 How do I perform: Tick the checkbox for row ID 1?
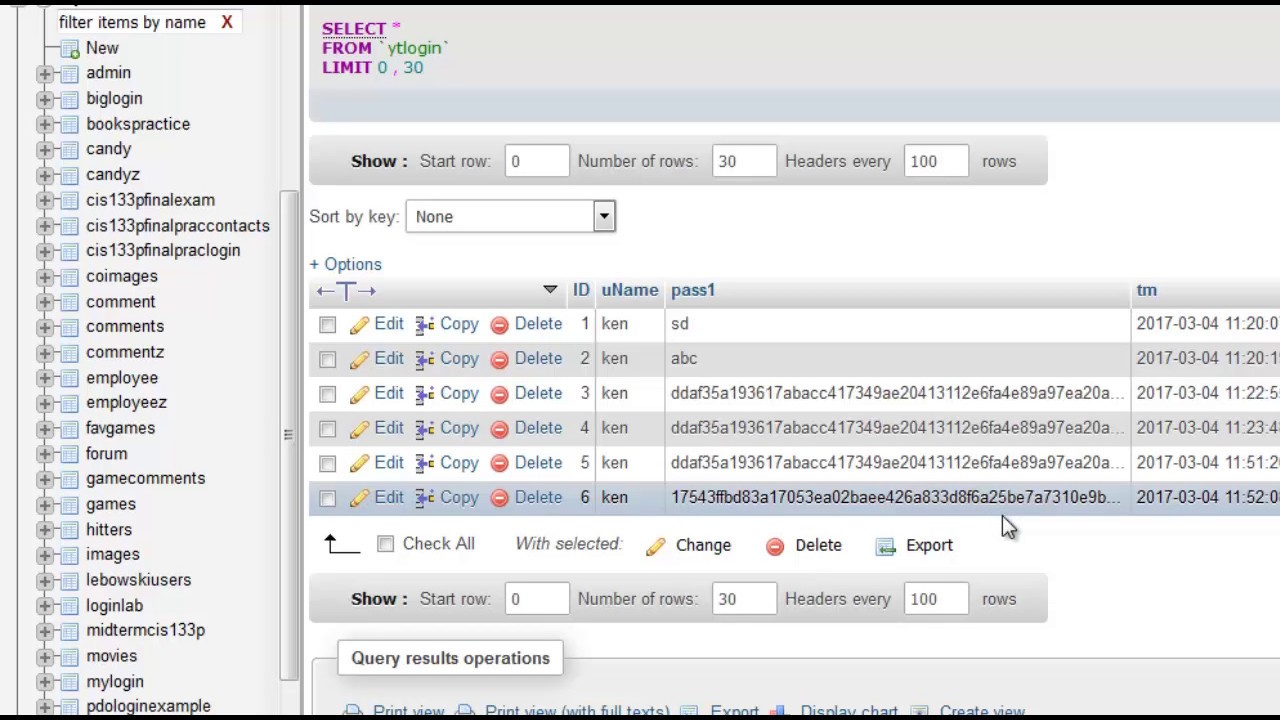(328, 325)
